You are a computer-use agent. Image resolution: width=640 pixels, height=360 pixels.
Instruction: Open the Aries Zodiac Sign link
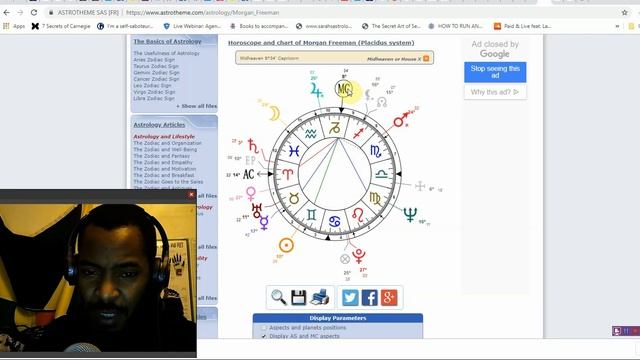[154, 60]
